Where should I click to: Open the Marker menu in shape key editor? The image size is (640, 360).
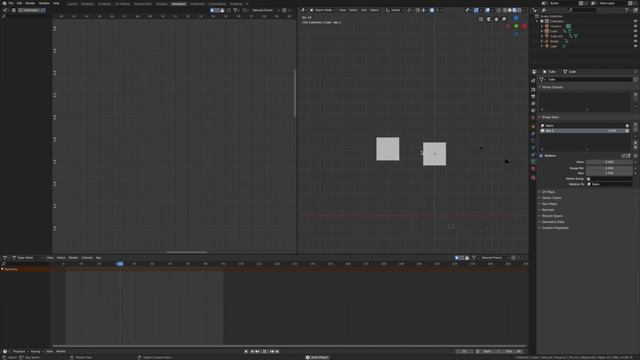[x=73, y=258]
